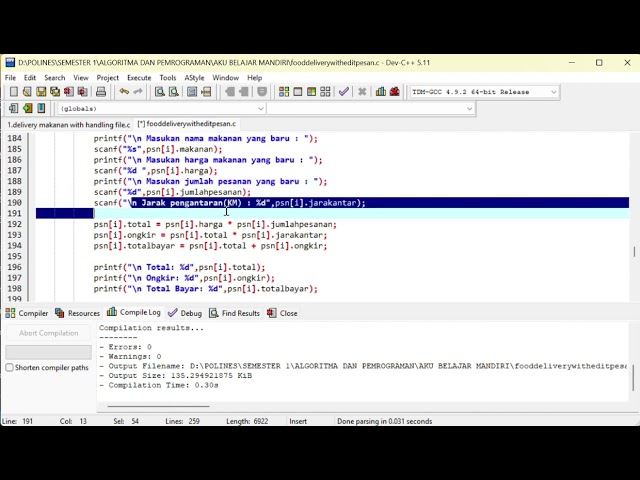
Task: Click the editor vertical scrollbar thumb
Action: click(x=634, y=252)
